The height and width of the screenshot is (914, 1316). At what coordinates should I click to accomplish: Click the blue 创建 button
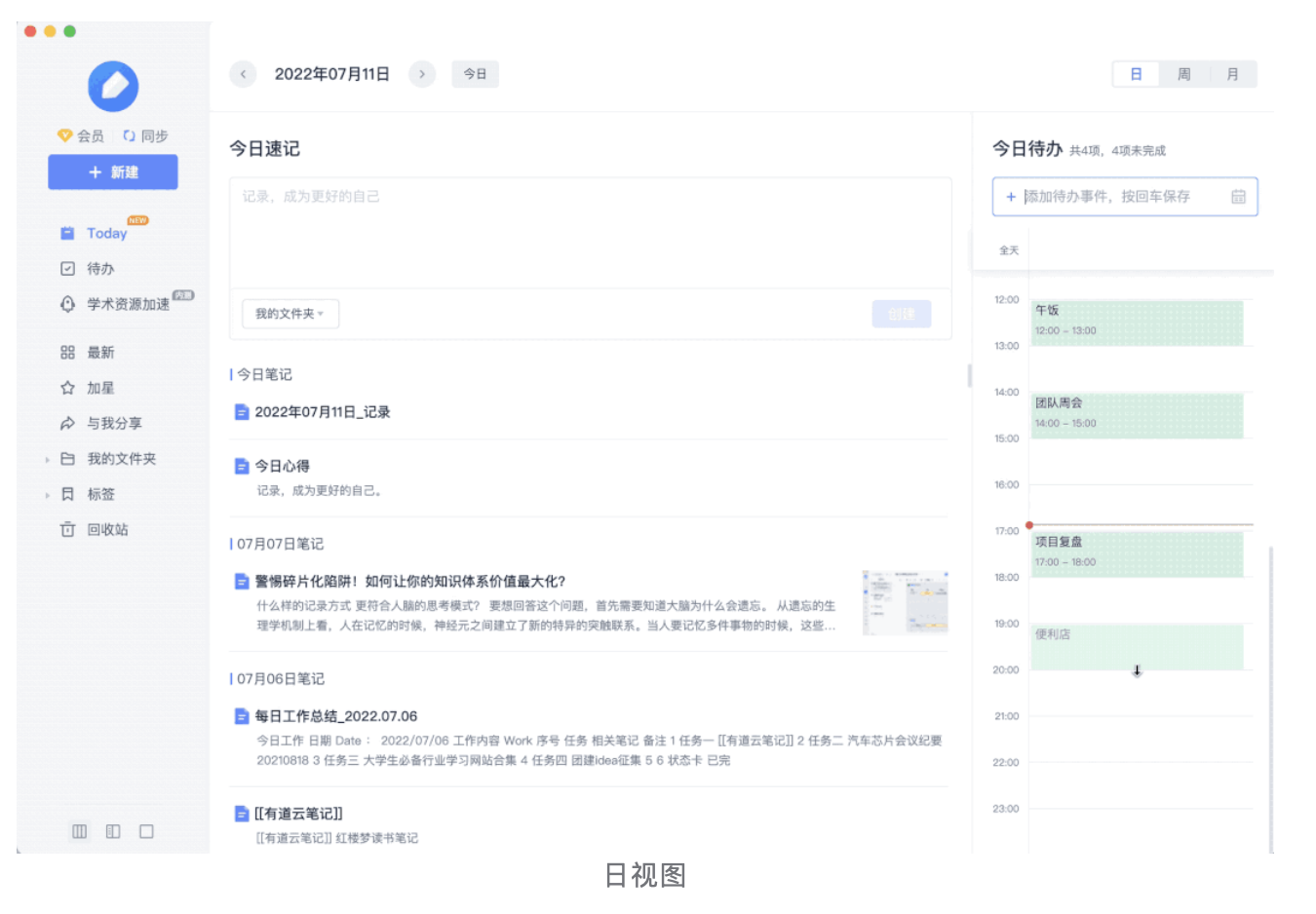tap(902, 314)
